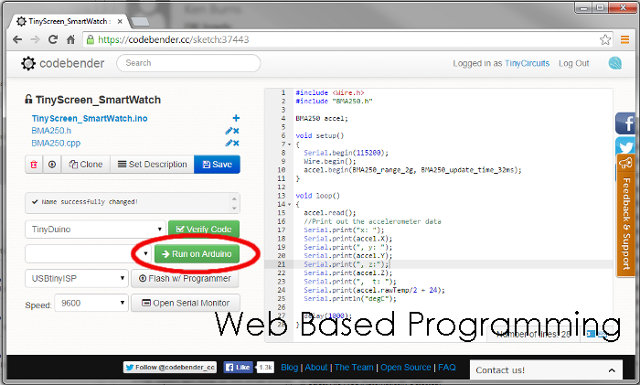Expand the USBtinyISP programmer dropdown
This screenshot has width=640, height=385.
(77, 278)
